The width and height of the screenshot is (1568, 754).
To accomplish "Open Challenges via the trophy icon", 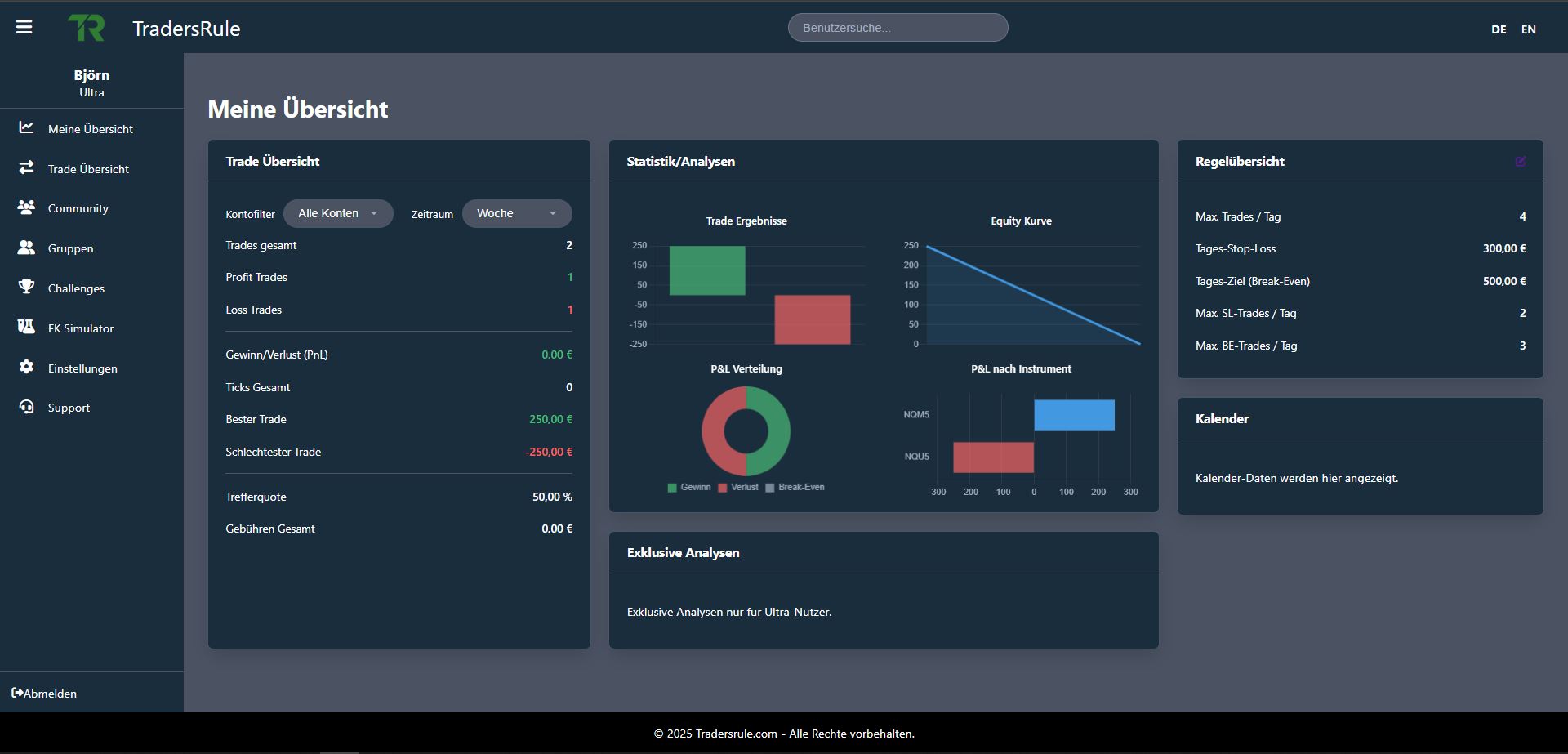I will click(26, 288).
